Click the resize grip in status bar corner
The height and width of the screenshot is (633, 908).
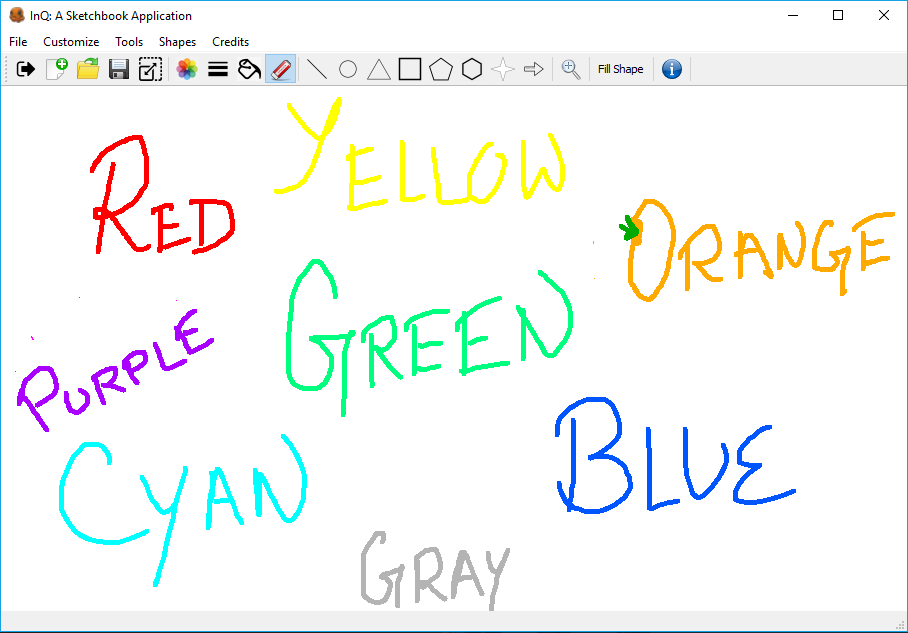(900, 625)
